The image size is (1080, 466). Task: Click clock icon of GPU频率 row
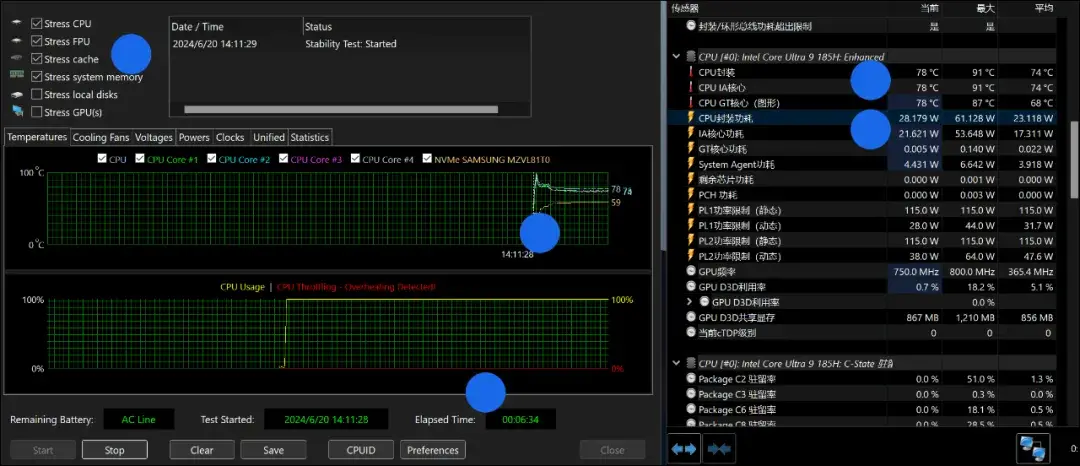pyautogui.click(x=691, y=271)
